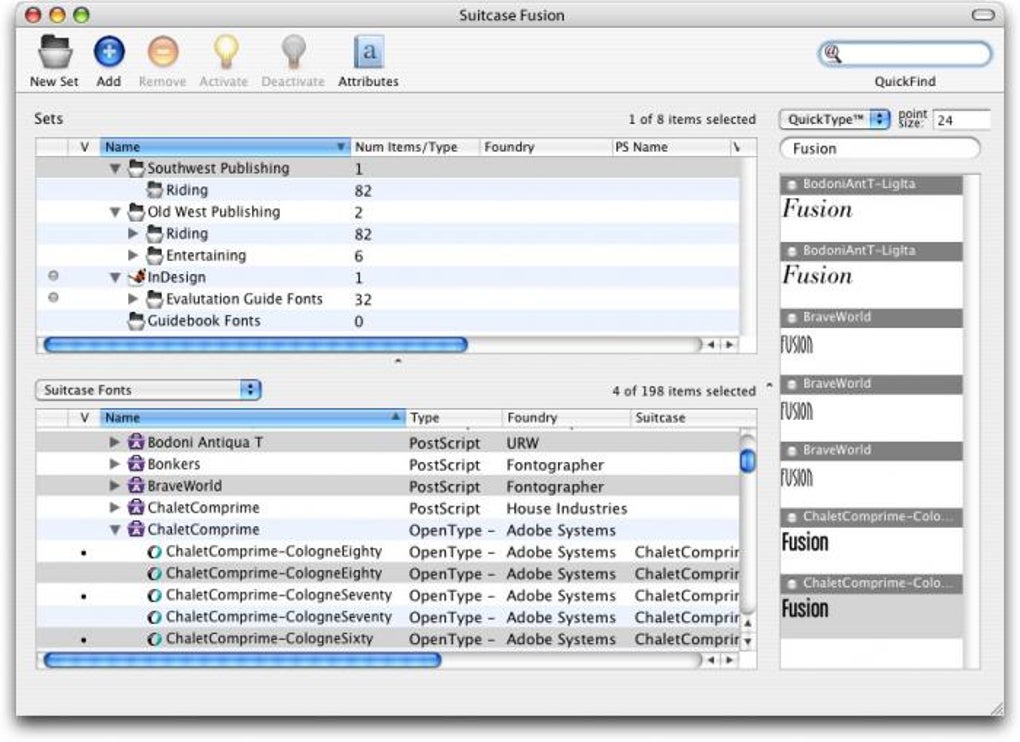The height and width of the screenshot is (742, 1020).
Task: Sort fonts by Suitcase column header
Action: click(x=693, y=417)
